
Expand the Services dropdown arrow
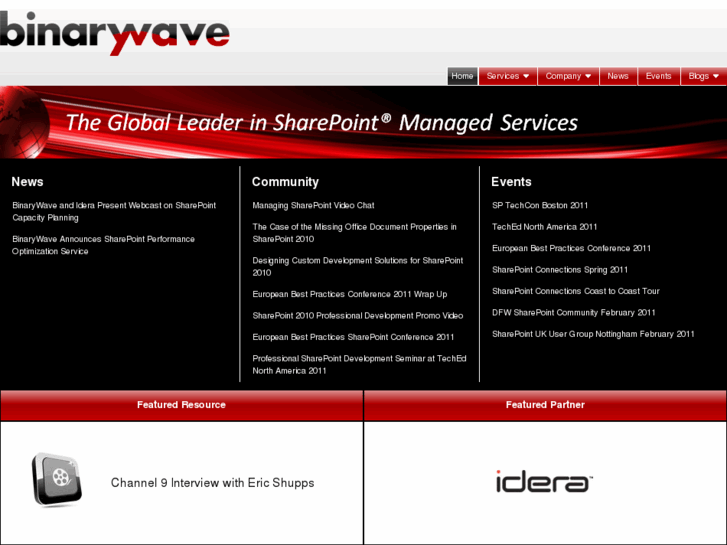526,76
